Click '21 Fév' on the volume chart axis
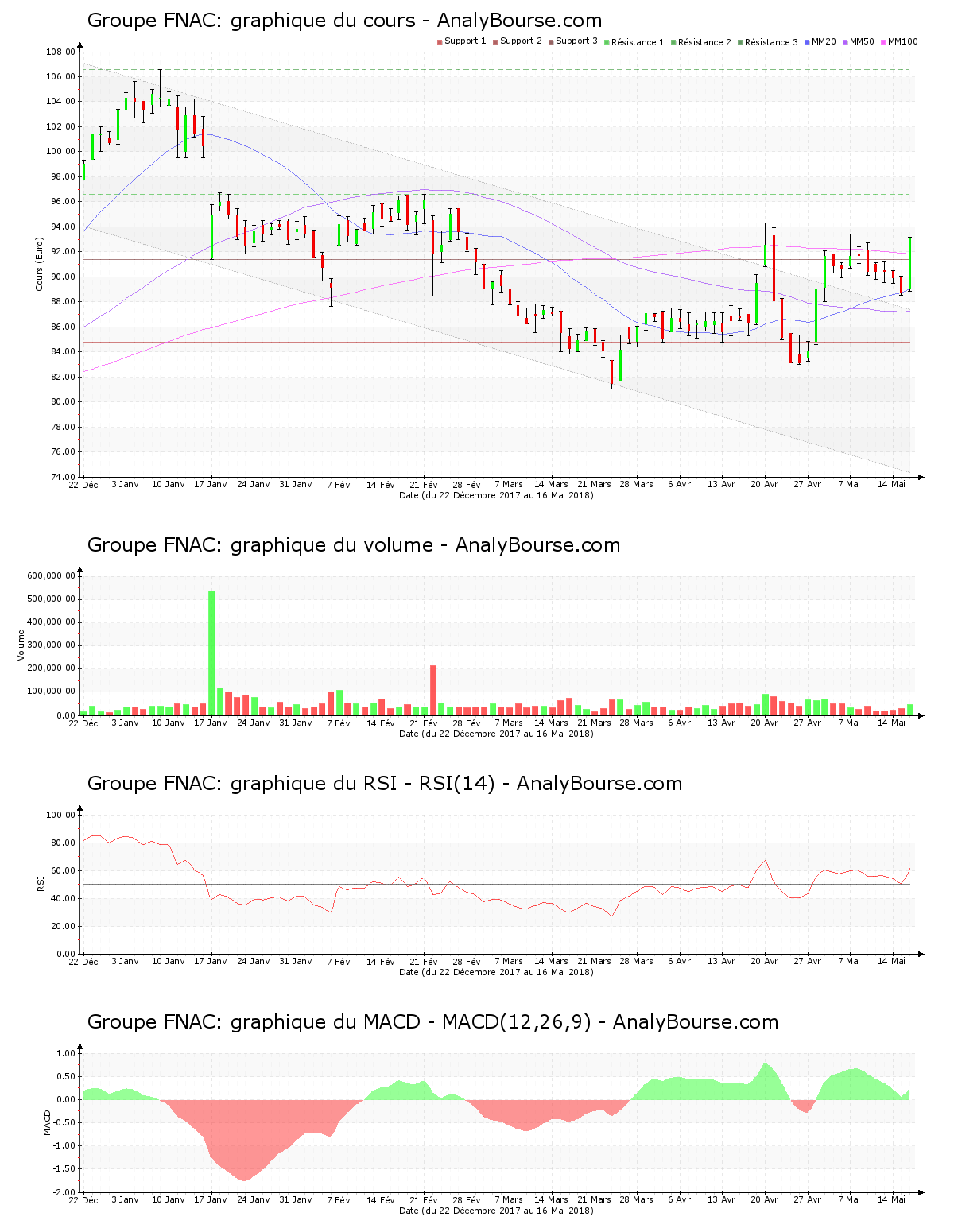954x1232 pixels. point(424,723)
